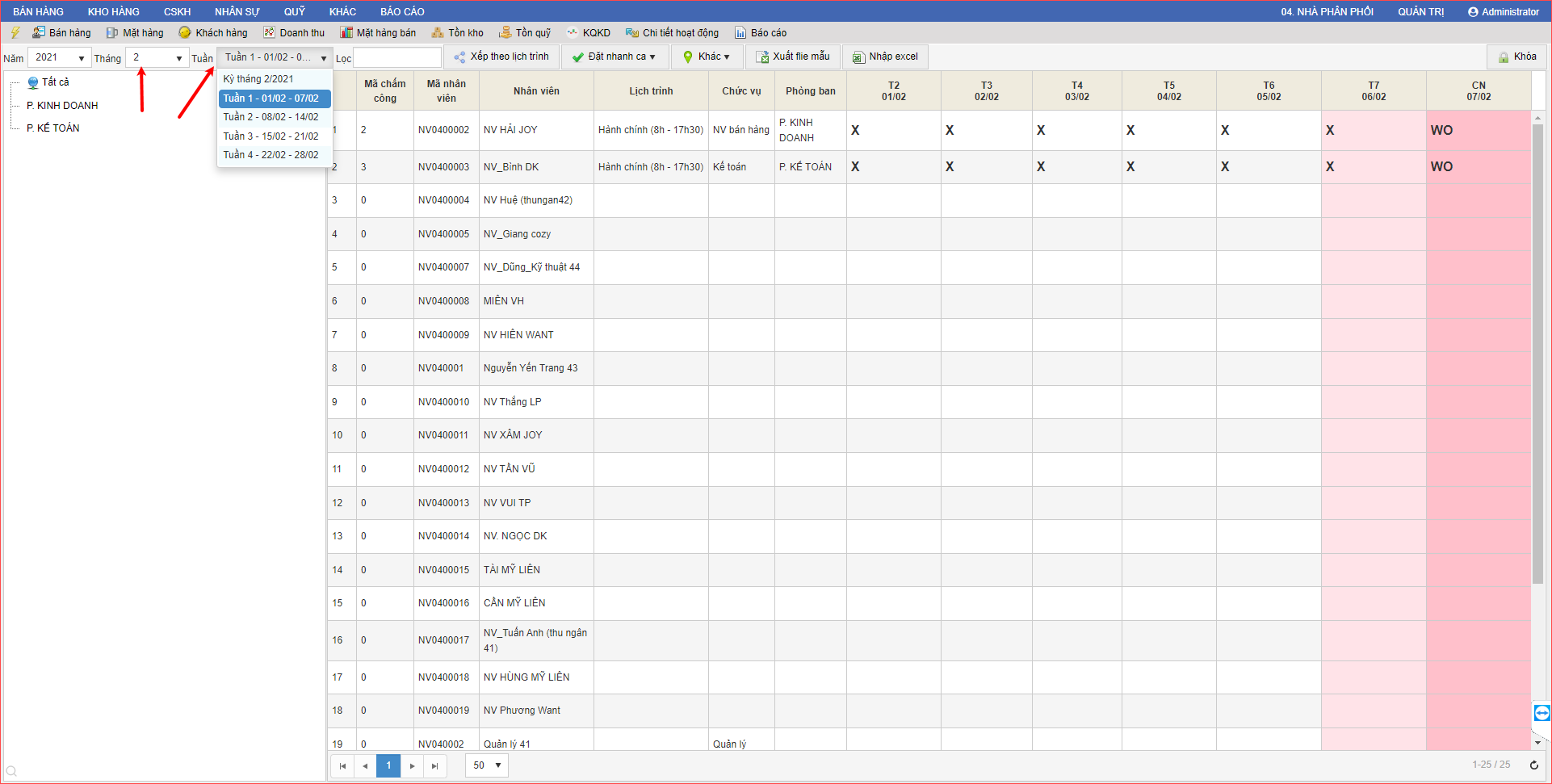
Task: Open the Khác dropdown button
Action: tap(707, 57)
